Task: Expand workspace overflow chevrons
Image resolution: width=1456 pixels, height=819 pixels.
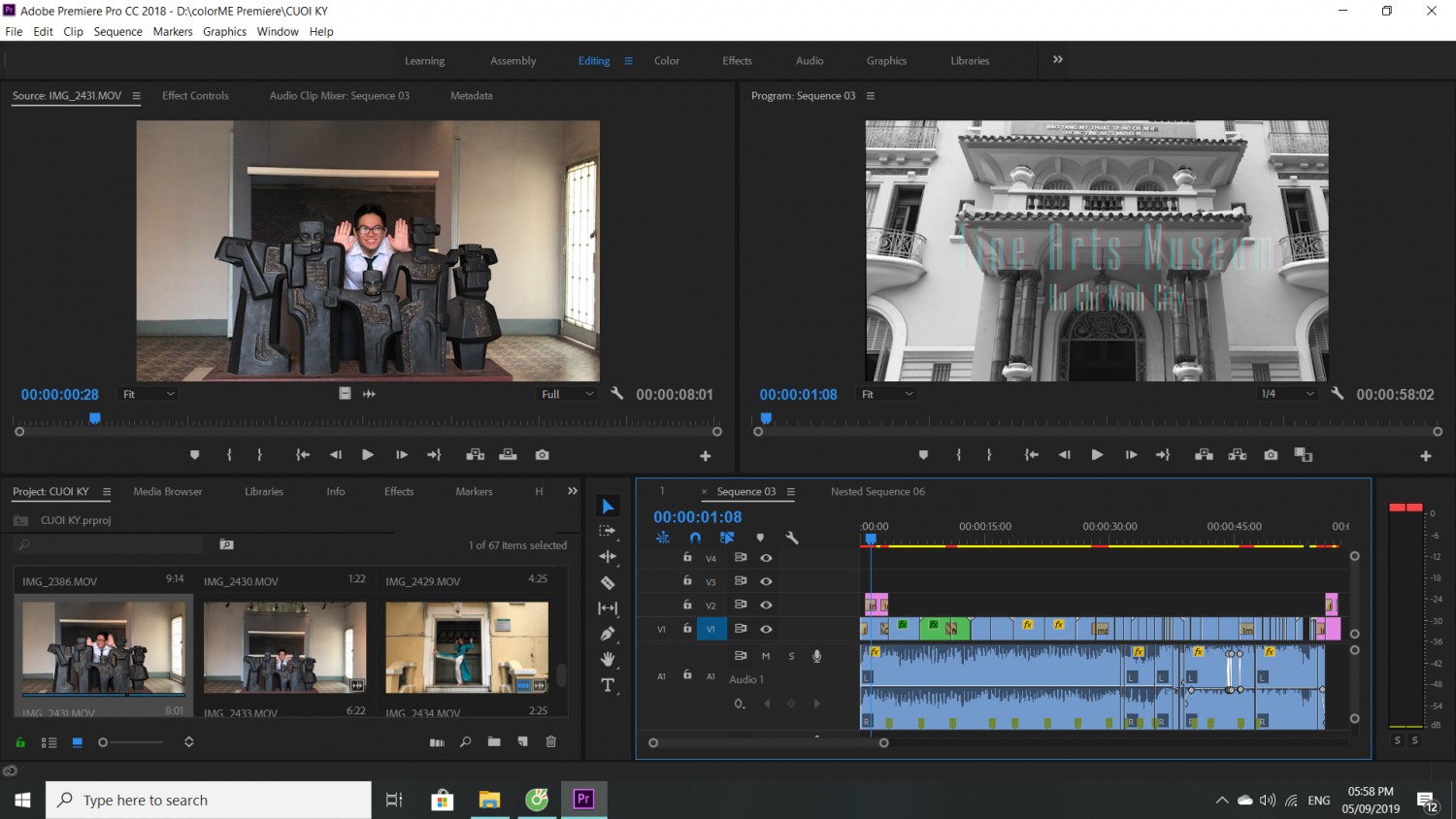Action: [1058, 59]
